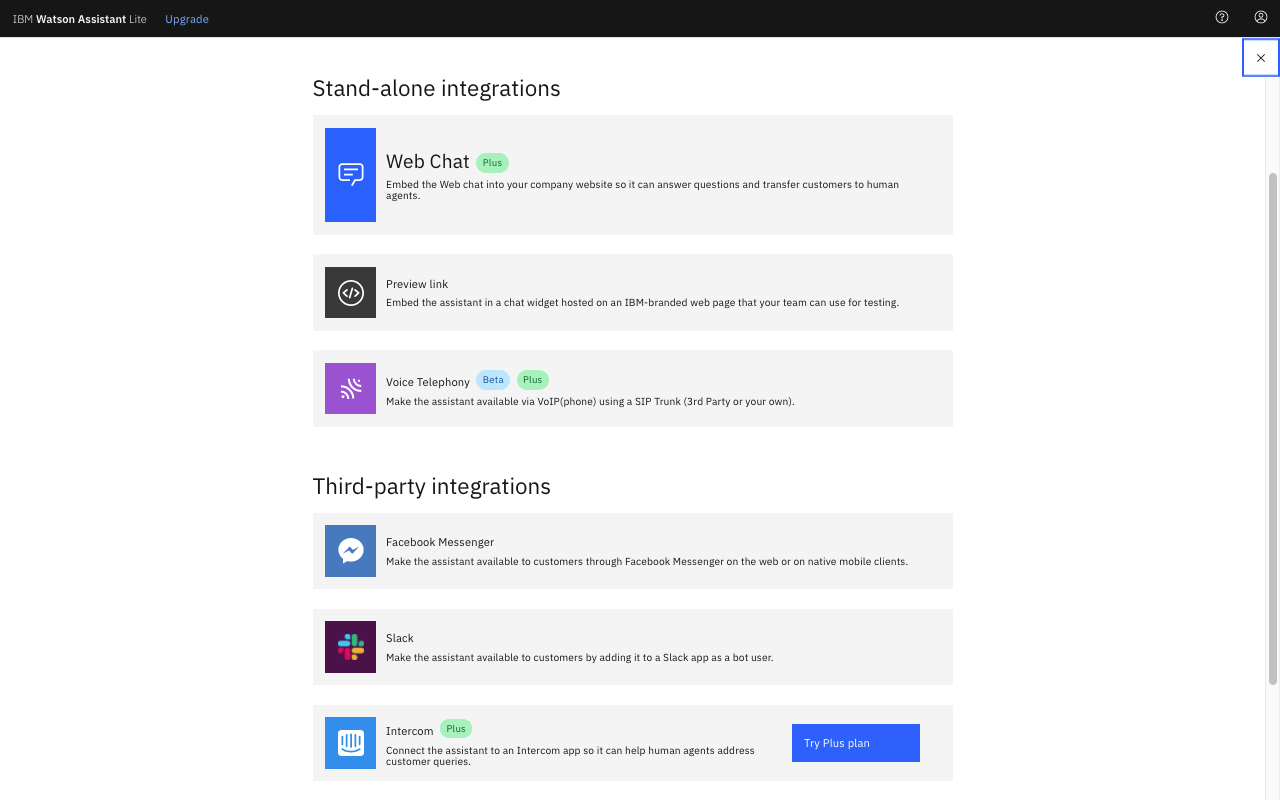Close the integrations panel with X
The width and height of the screenshot is (1280, 800).
tap(1261, 58)
